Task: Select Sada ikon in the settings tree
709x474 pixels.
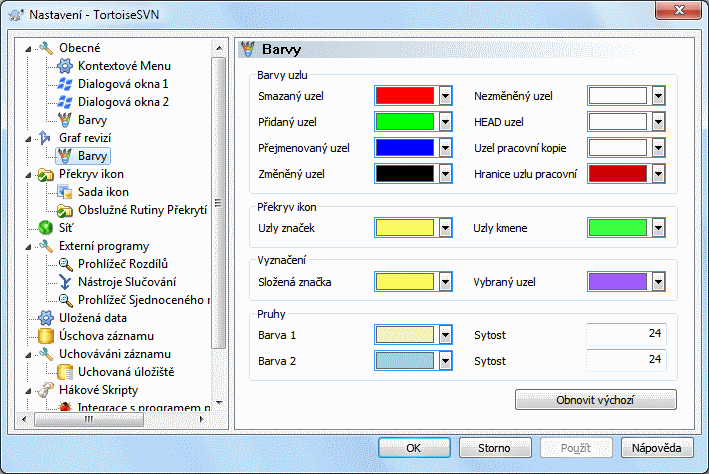Action: tap(103, 192)
